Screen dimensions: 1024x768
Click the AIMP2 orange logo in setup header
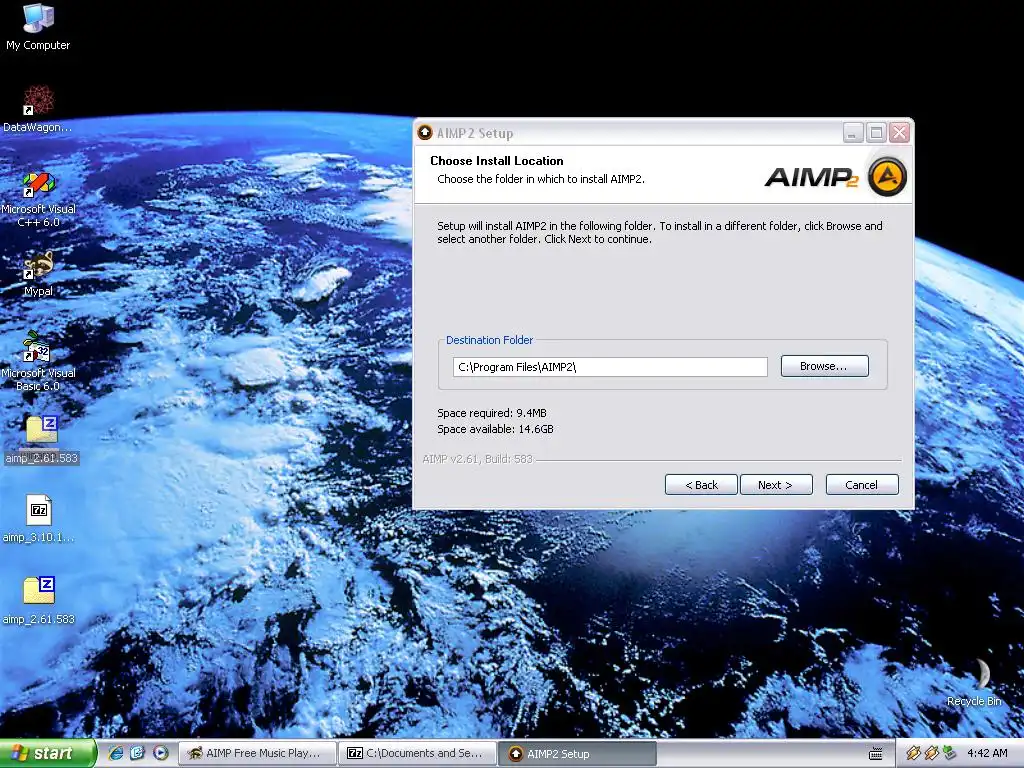[x=887, y=176]
